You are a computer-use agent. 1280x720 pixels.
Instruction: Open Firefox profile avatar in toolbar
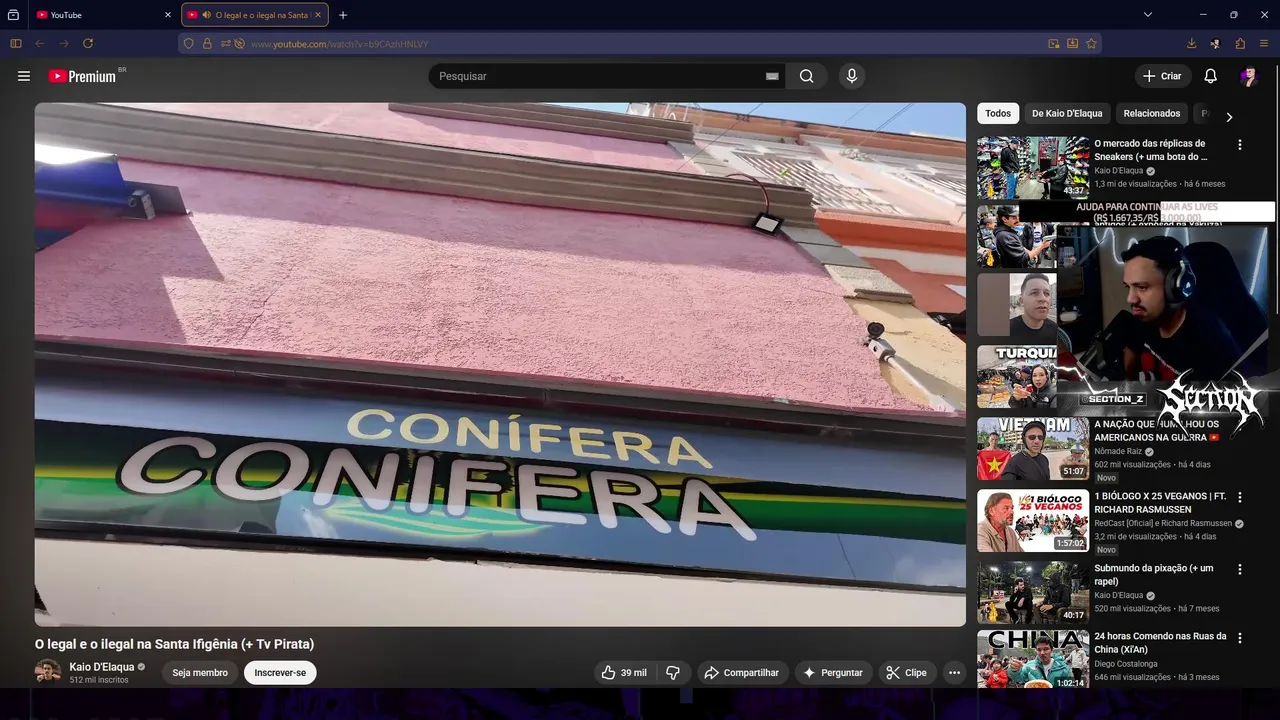coord(1215,44)
